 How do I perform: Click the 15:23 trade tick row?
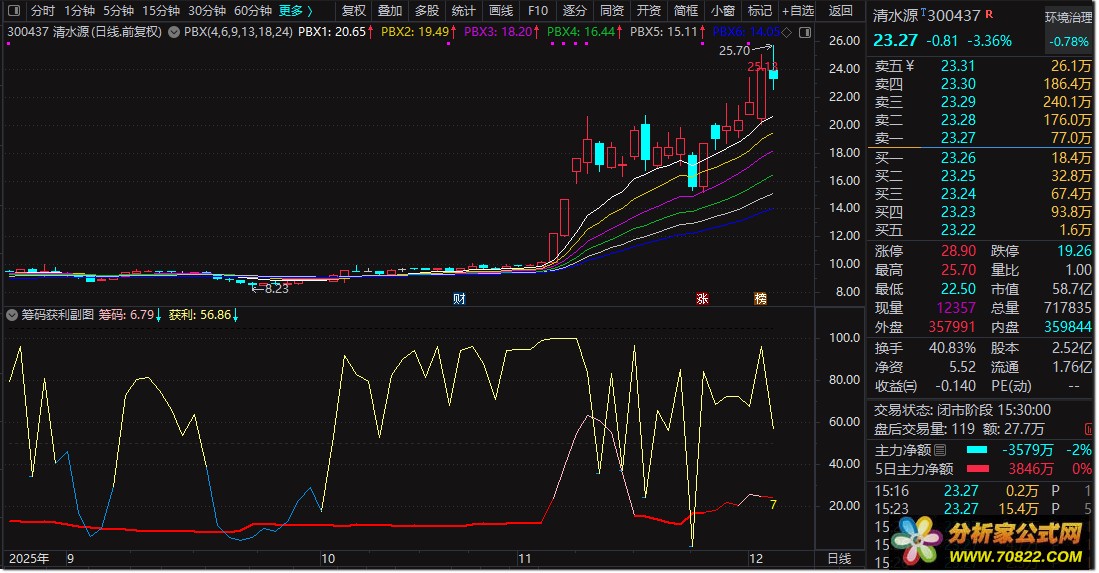(x=982, y=509)
